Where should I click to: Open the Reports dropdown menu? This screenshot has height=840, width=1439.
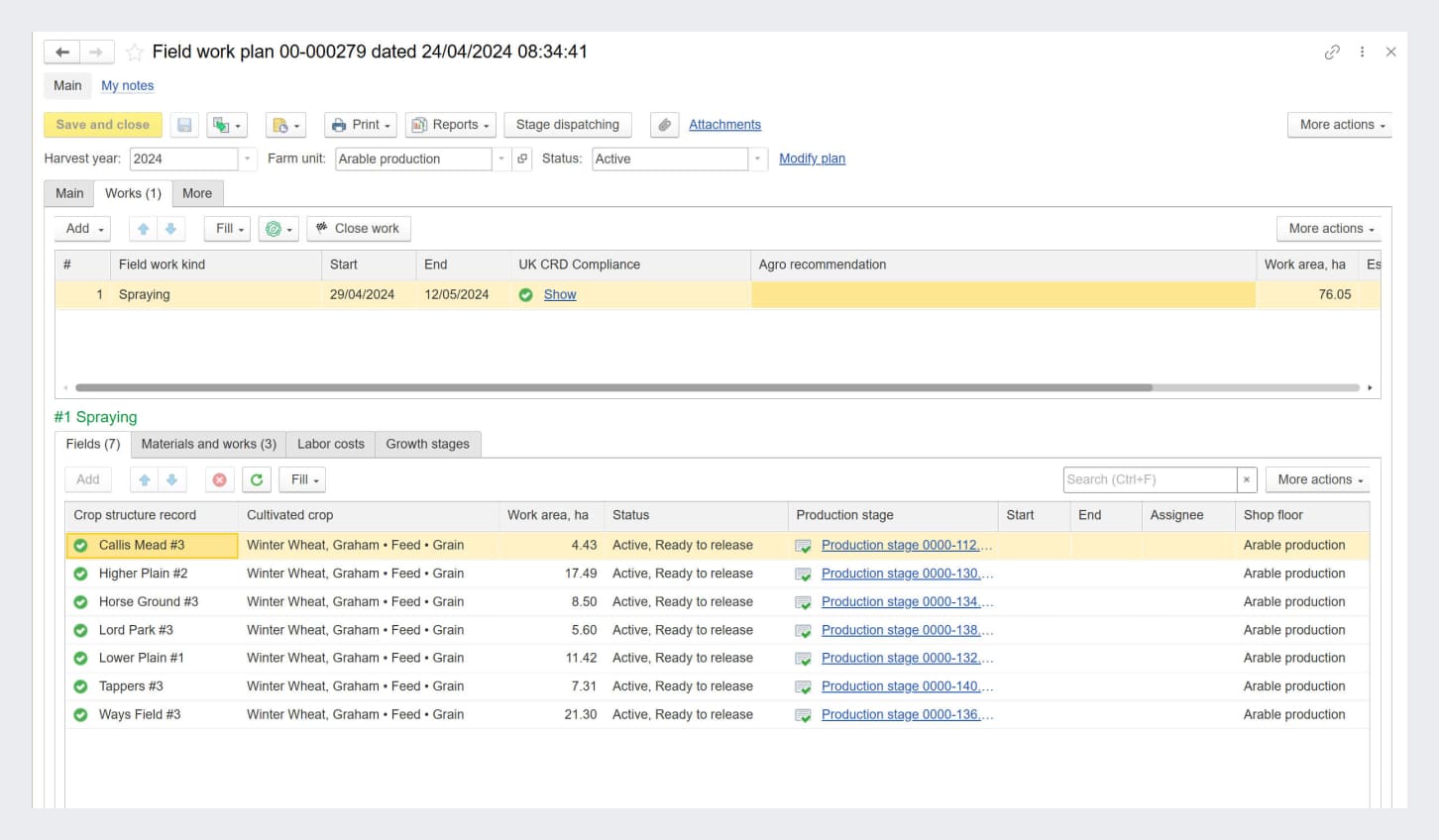click(x=451, y=125)
